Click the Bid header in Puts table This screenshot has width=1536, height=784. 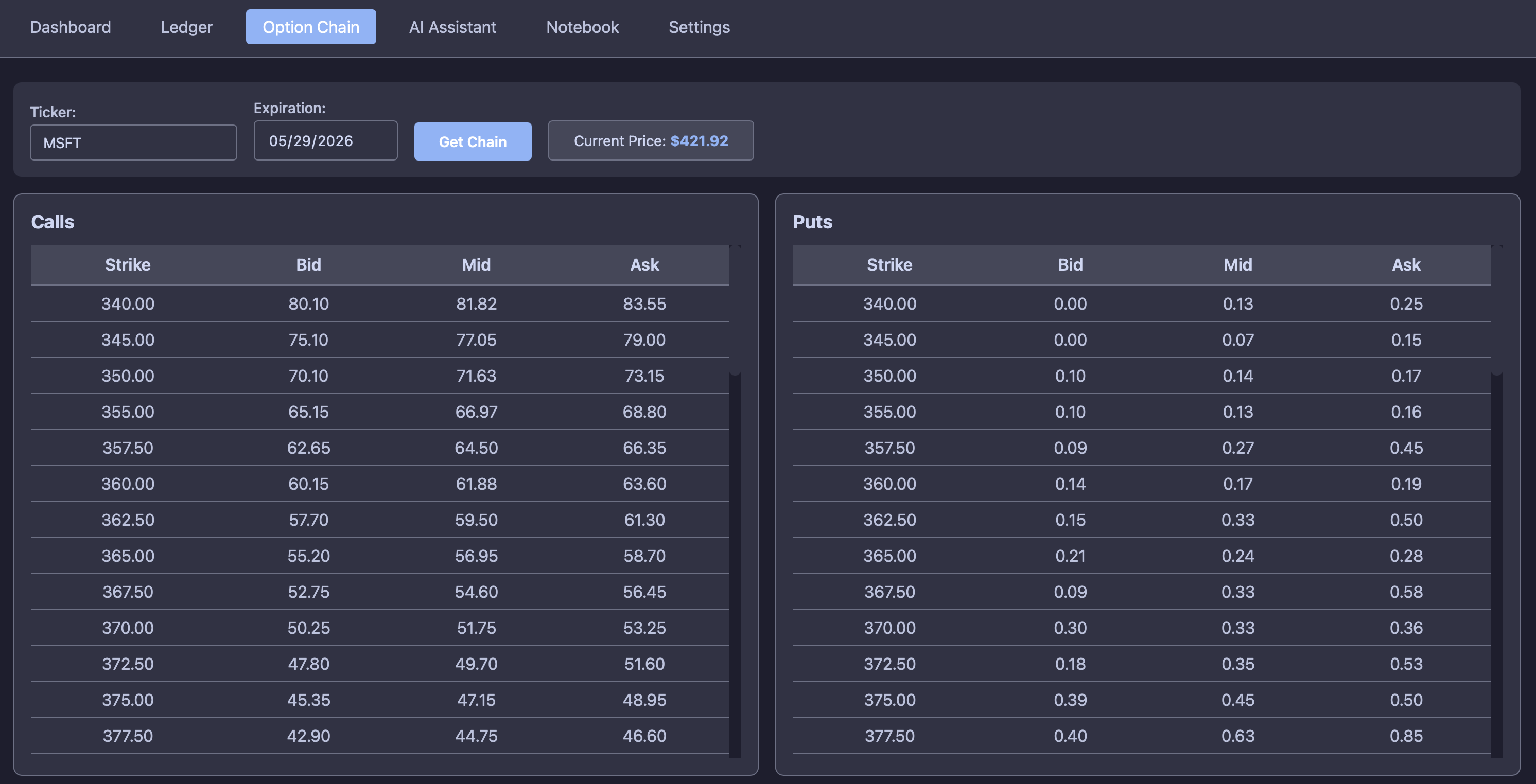point(1070,264)
